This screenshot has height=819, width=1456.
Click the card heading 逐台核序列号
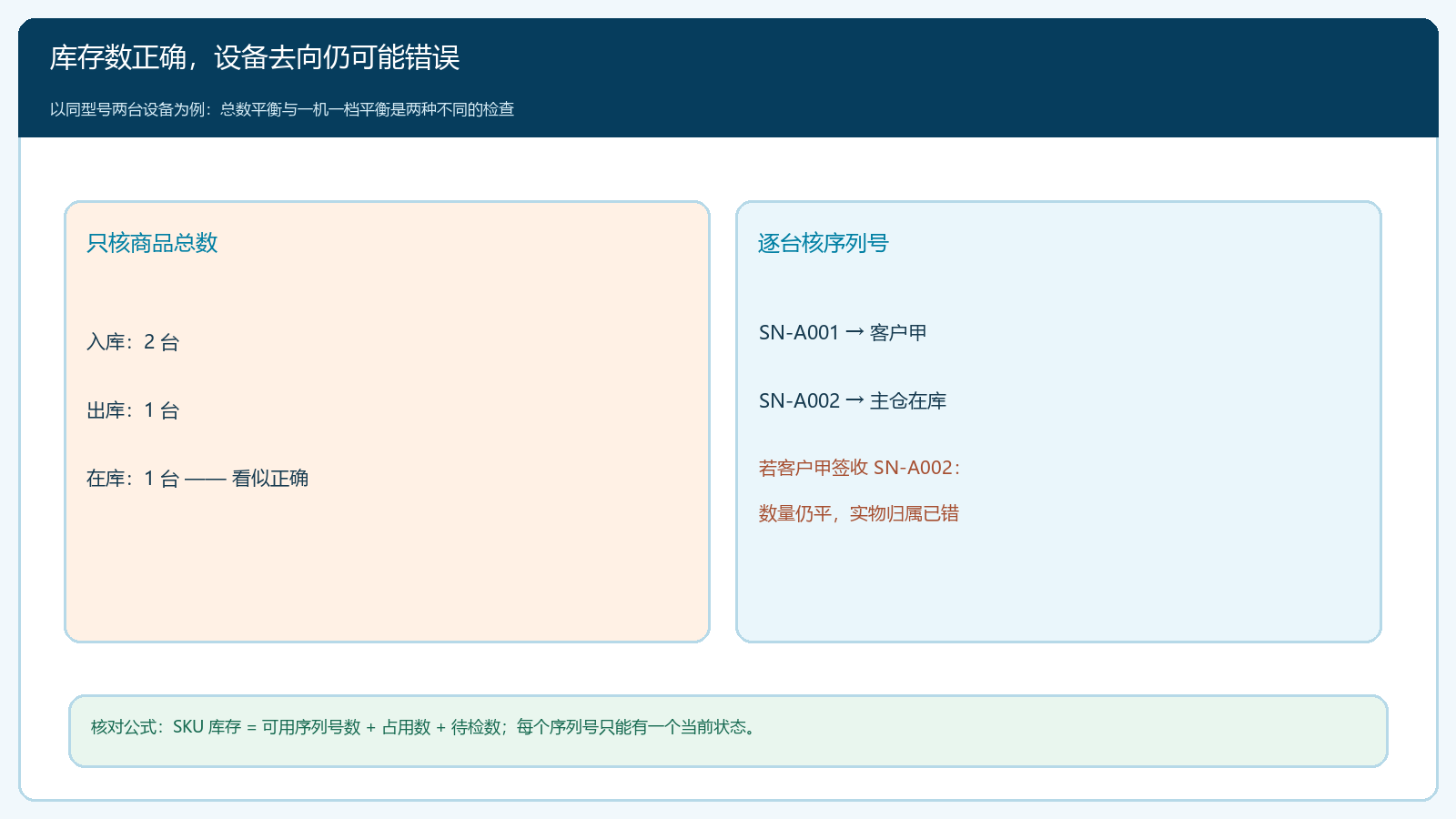click(823, 243)
